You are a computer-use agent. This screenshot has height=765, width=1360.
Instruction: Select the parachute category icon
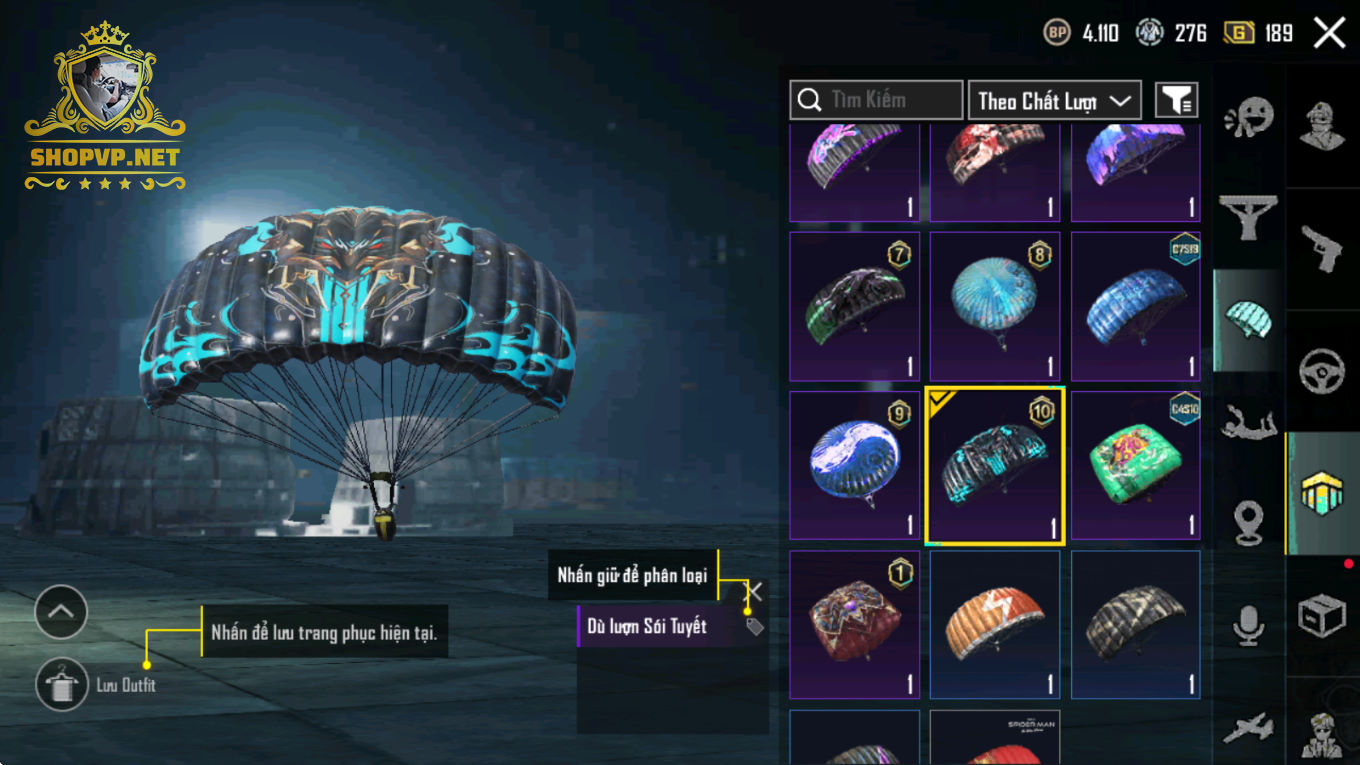point(1249,320)
